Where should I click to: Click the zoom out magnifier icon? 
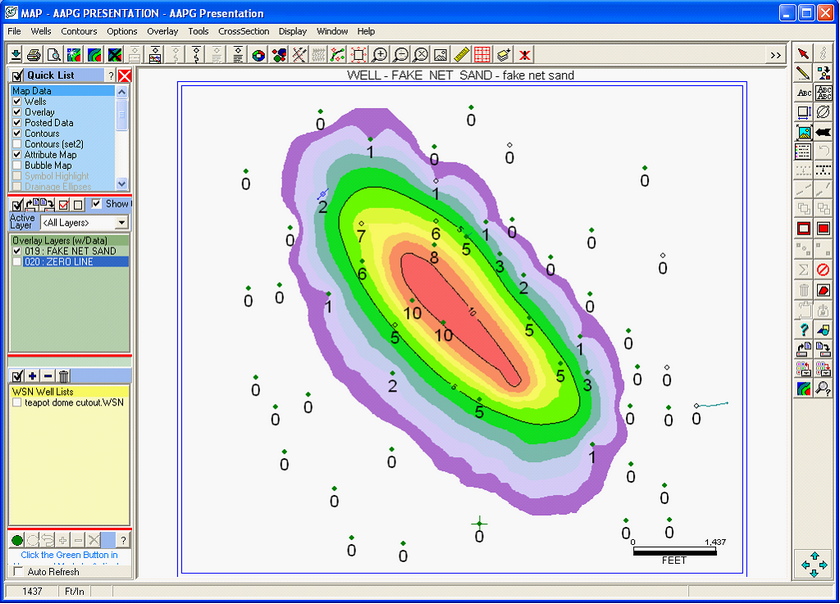[x=401, y=54]
